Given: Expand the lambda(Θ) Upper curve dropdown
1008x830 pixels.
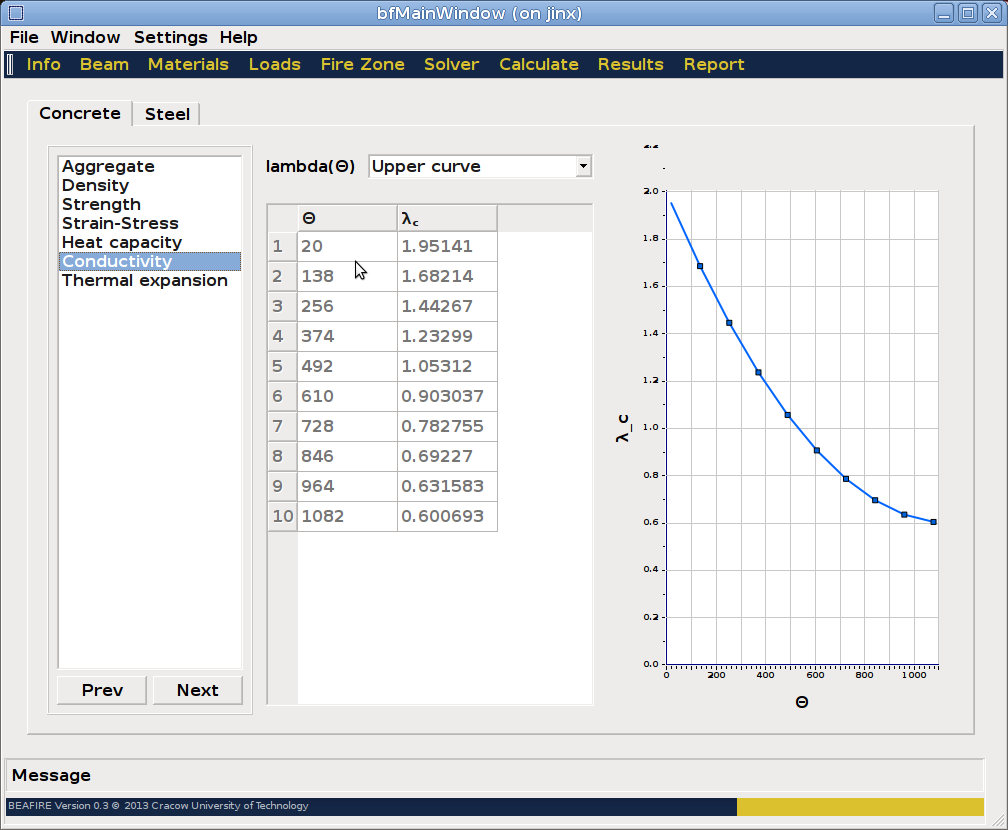Looking at the screenshot, I should point(480,167).
